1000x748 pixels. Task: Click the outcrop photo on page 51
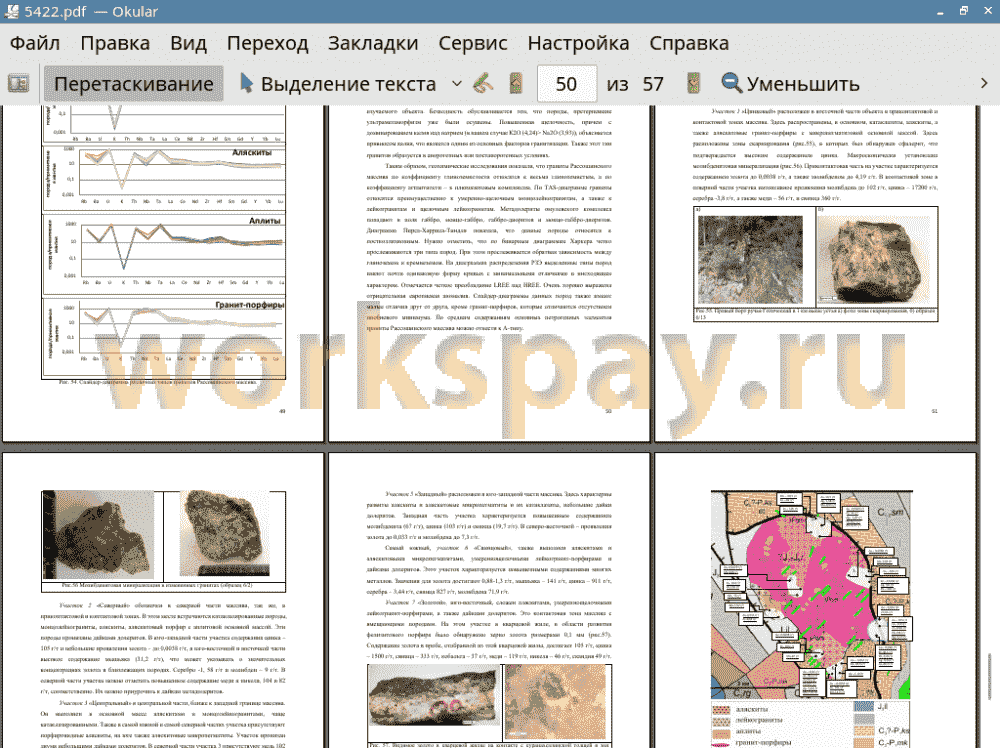(x=750, y=259)
